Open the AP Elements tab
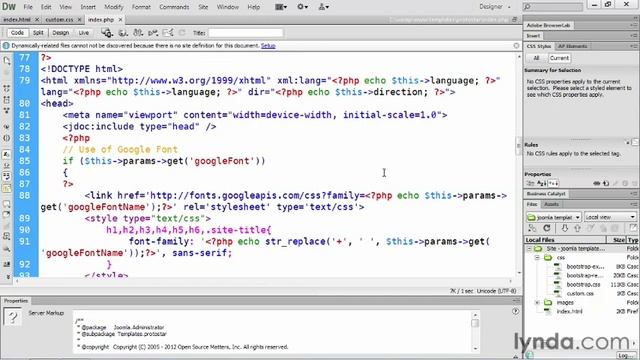The width and height of the screenshot is (640, 360). click(x=572, y=46)
